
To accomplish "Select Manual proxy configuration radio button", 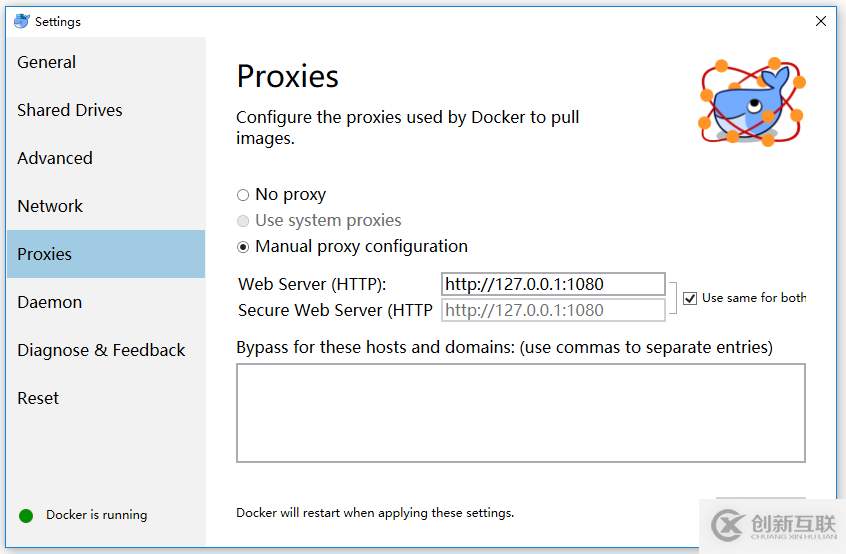I will pos(243,247).
